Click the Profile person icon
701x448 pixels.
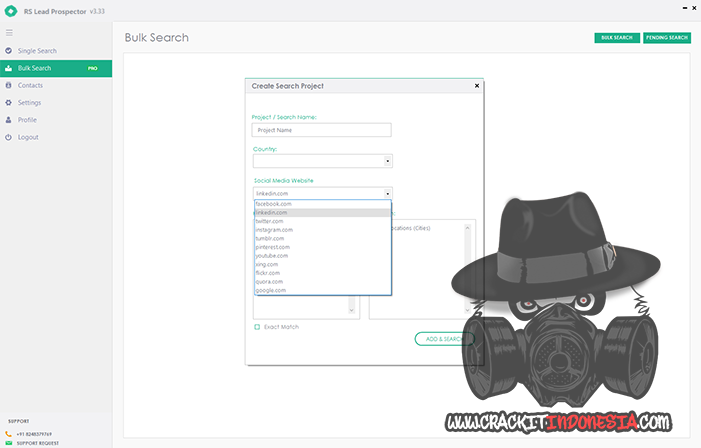[9, 119]
